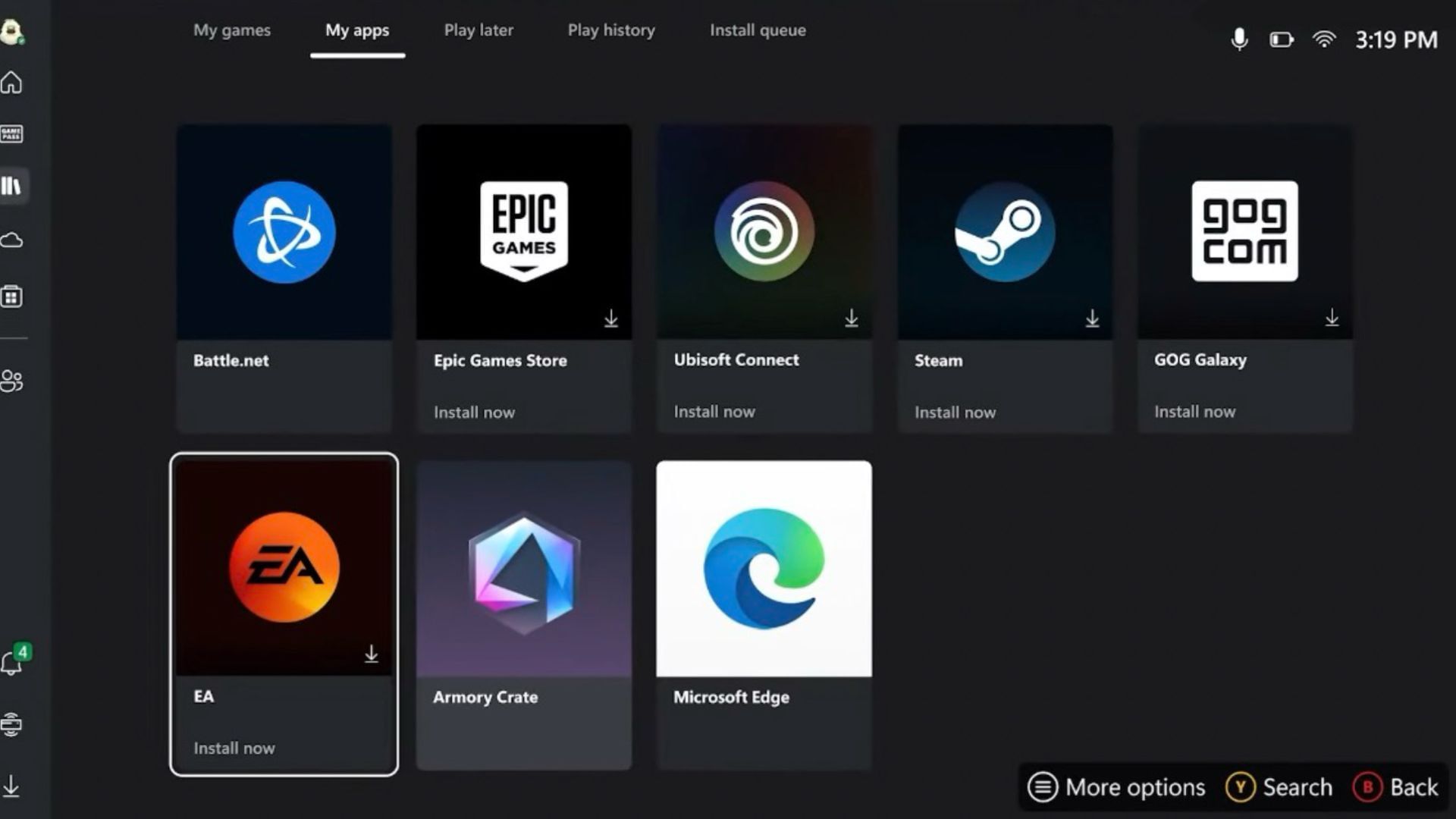Image resolution: width=1456 pixels, height=819 pixels.
Task: Open the Install queue tab
Action: tap(758, 30)
